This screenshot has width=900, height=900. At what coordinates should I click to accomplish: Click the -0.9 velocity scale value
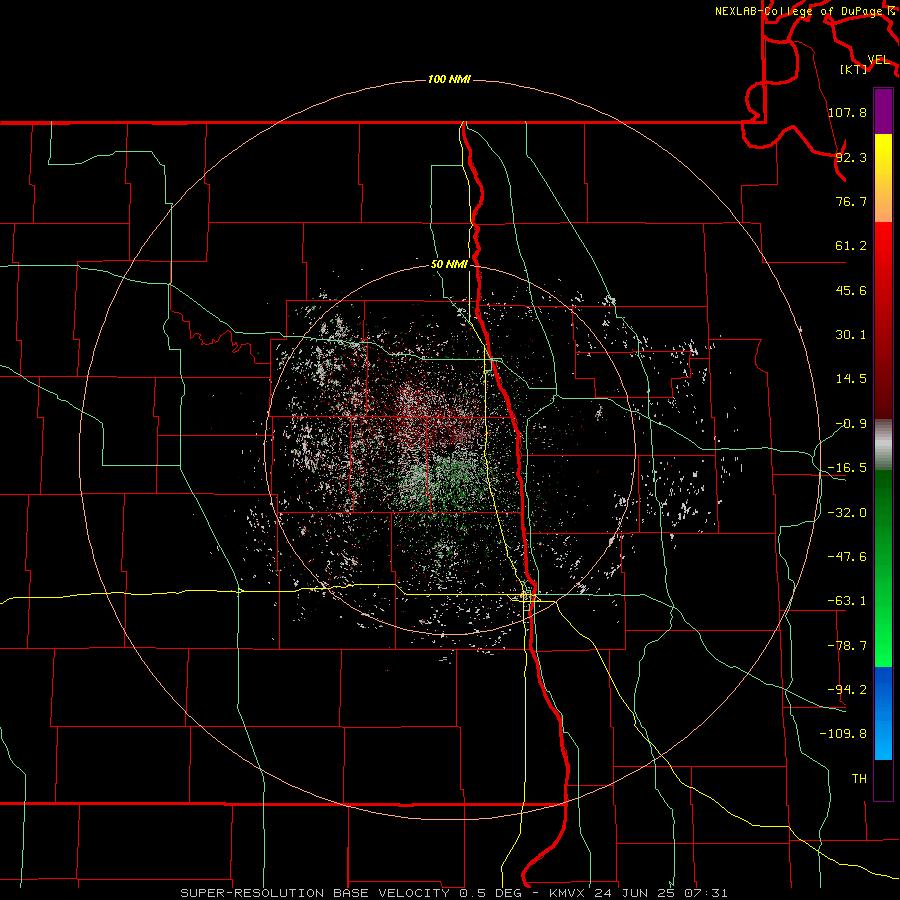(851, 424)
